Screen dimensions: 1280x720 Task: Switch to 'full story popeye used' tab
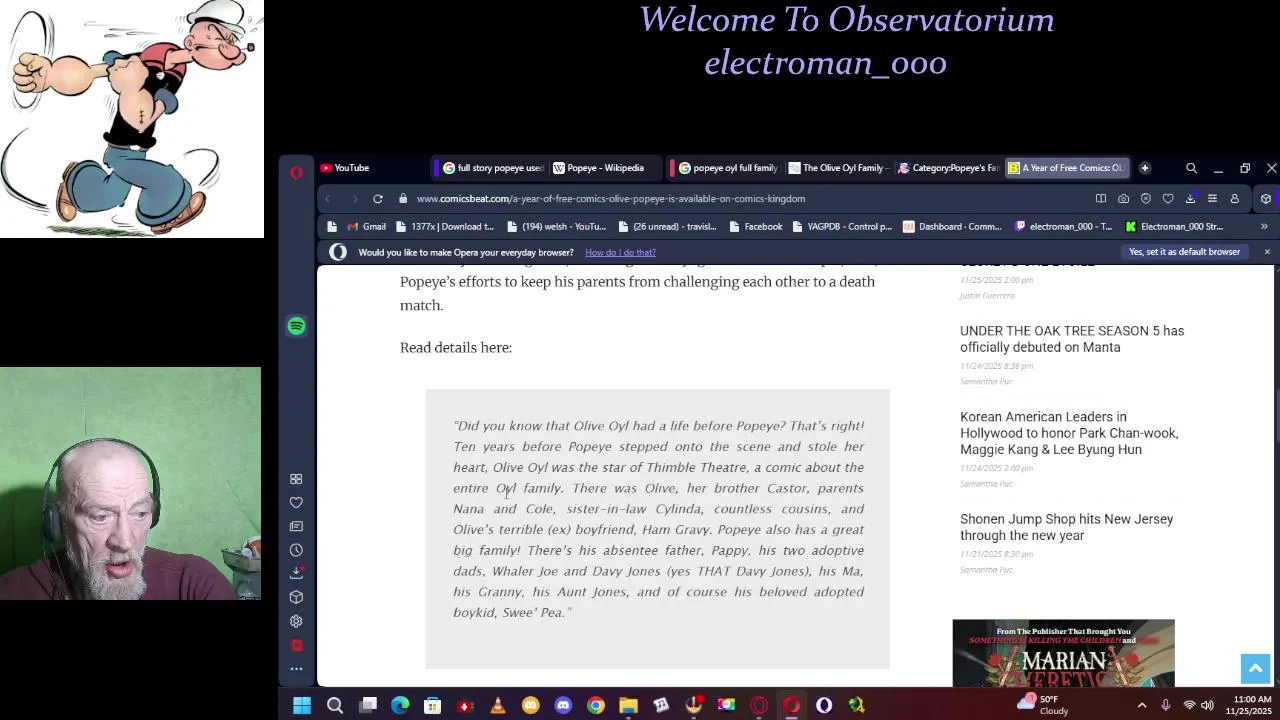coord(493,168)
